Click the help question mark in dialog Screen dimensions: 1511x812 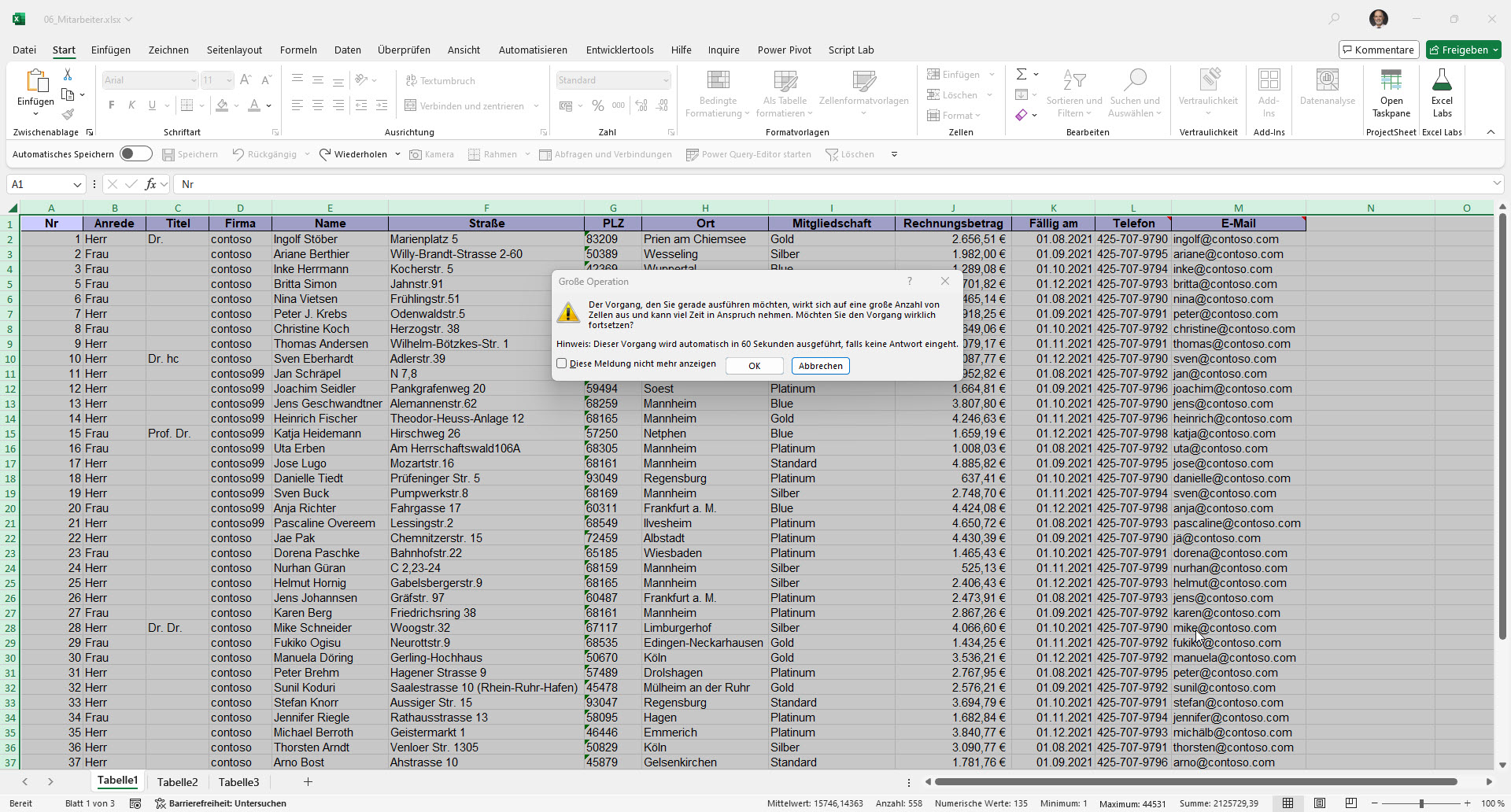[x=910, y=281]
